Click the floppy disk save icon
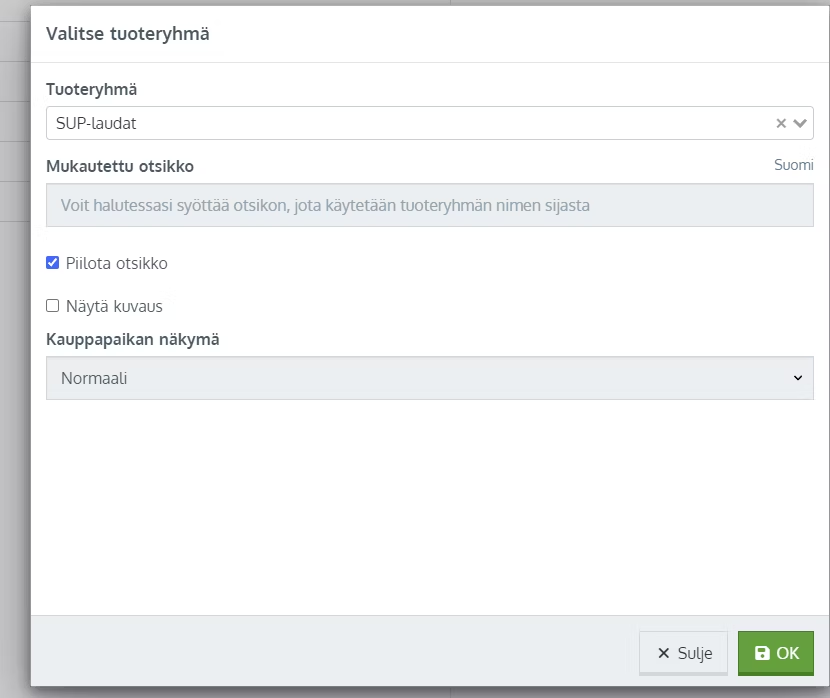This screenshot has width=830, height=698. [762, 653]
